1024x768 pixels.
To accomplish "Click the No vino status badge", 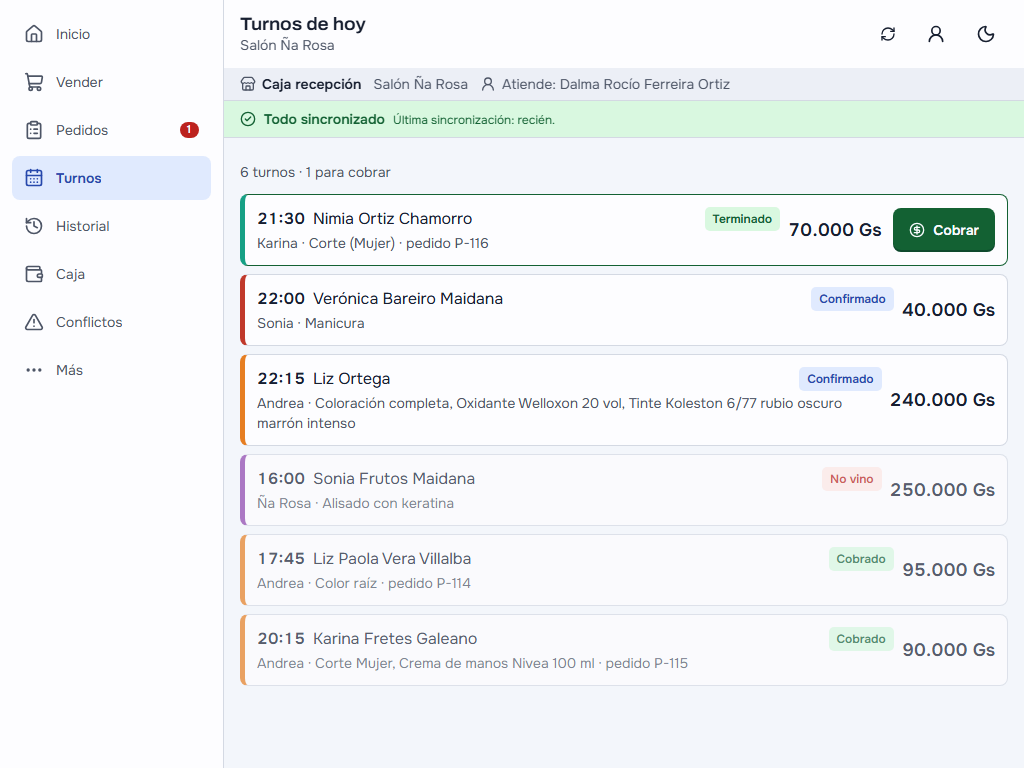I will click(852, 479).
